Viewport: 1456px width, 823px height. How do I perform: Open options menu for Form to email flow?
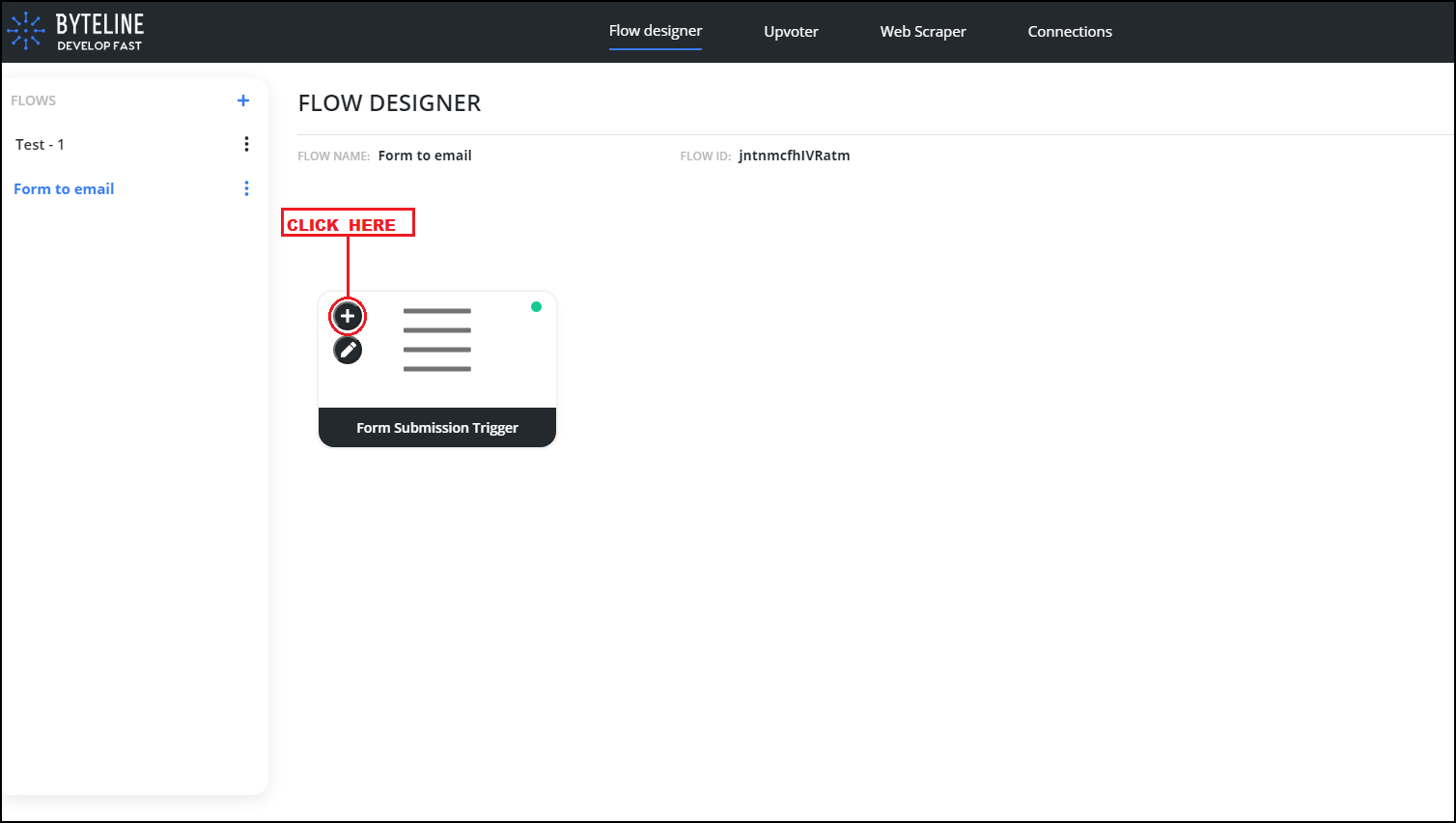(246, 188)
